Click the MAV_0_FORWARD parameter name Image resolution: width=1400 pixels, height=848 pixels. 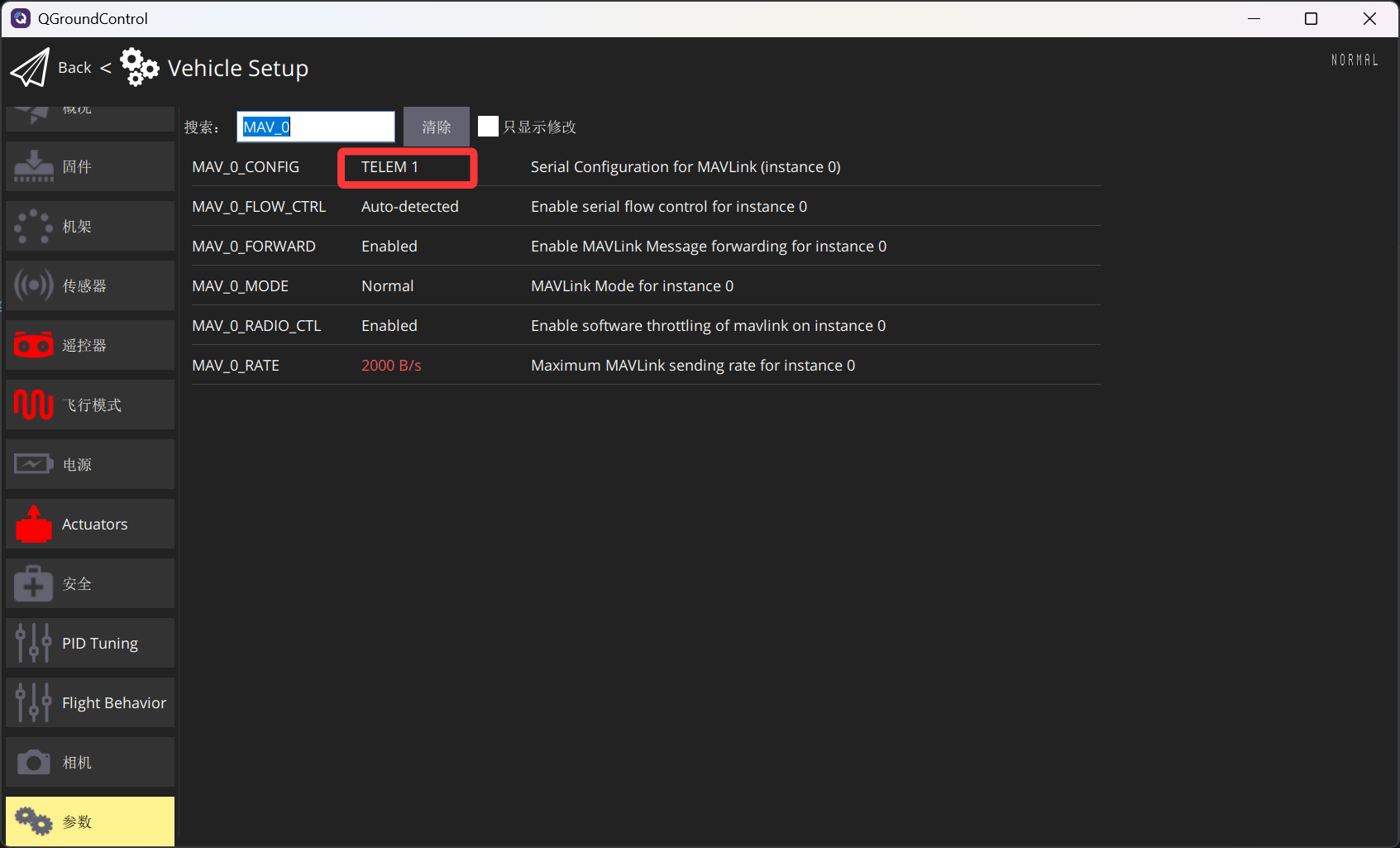point(254,247)
